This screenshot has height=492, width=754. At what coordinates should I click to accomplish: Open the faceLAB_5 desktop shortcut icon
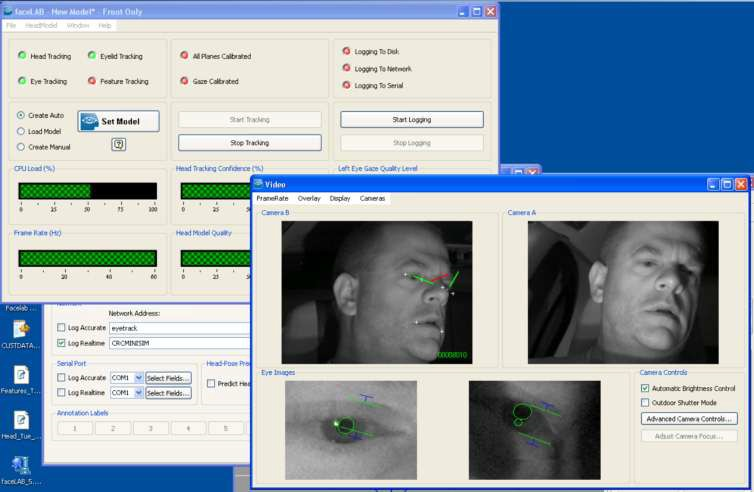point(21,466)
